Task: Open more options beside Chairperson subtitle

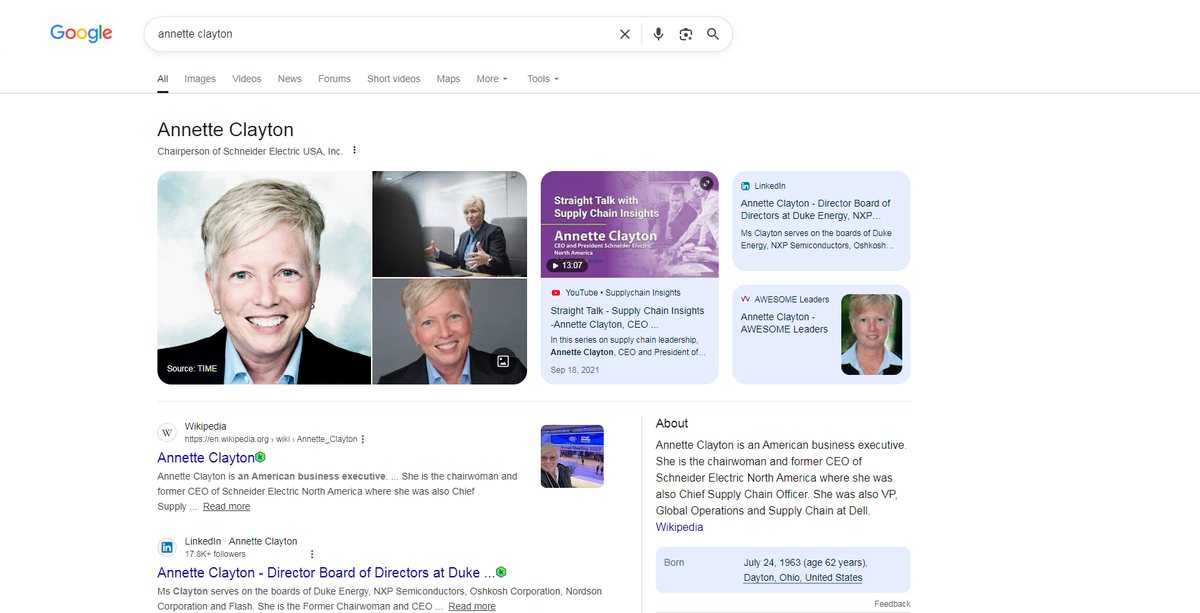Action: point(354,151)
